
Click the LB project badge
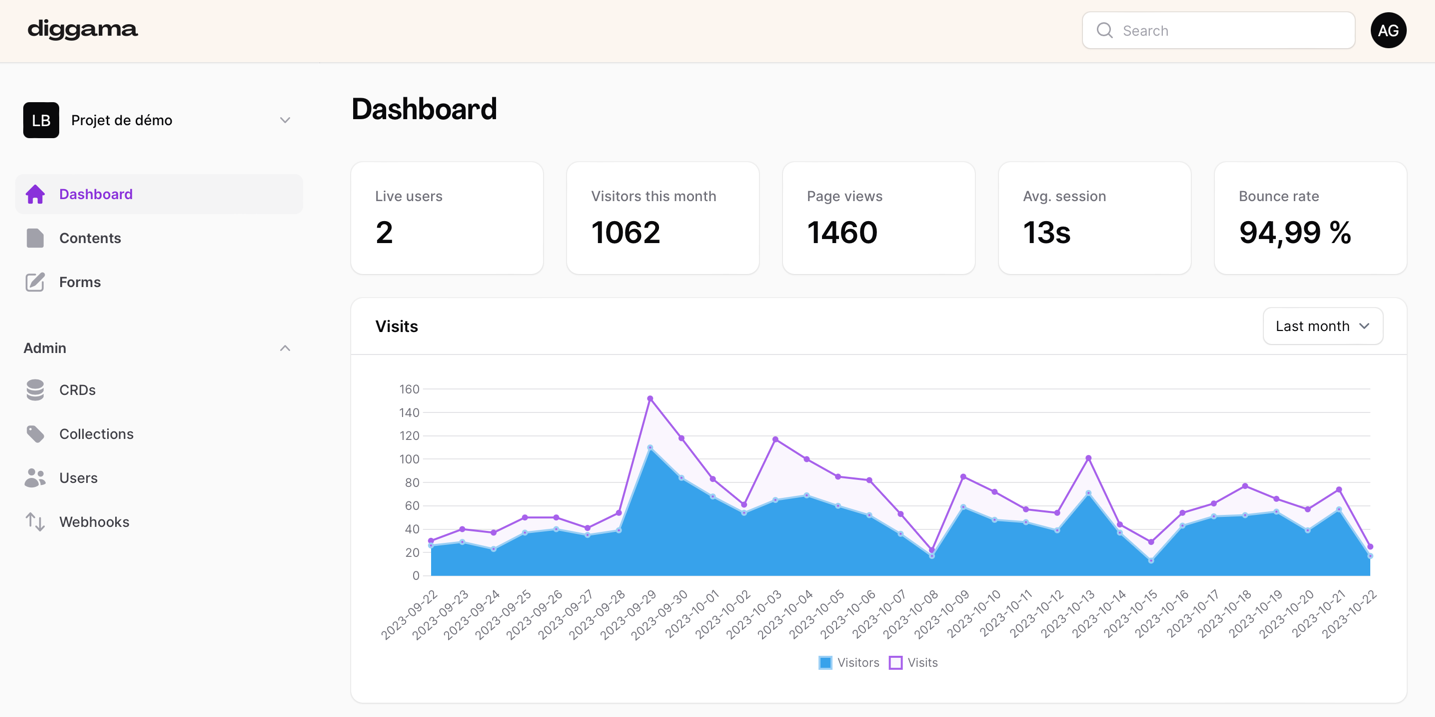41,120
